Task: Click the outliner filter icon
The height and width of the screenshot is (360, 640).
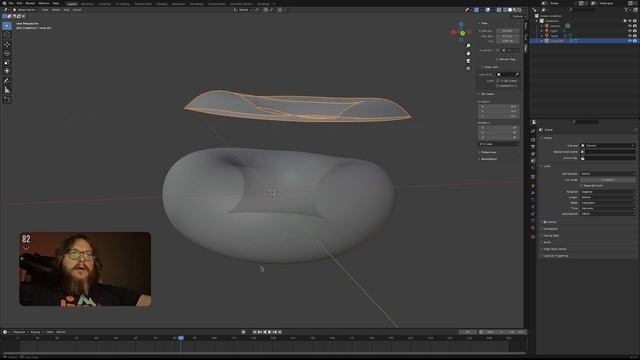Action: point(627,10)
